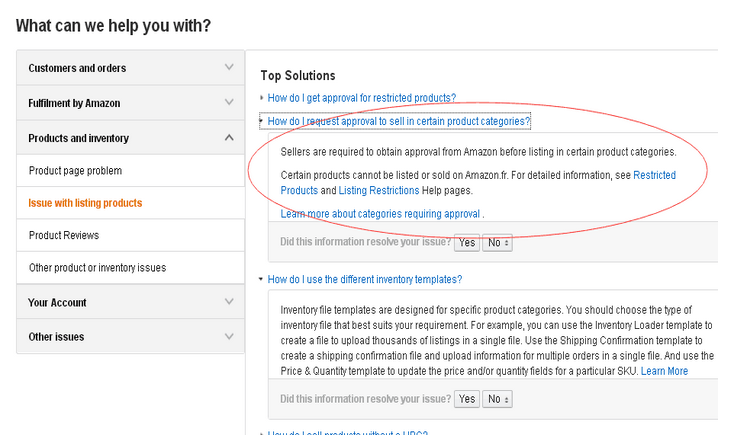This screenshot has height=444, width=750.
Task: Click Yes for the inventory templates answer
Action: point(467,399)
